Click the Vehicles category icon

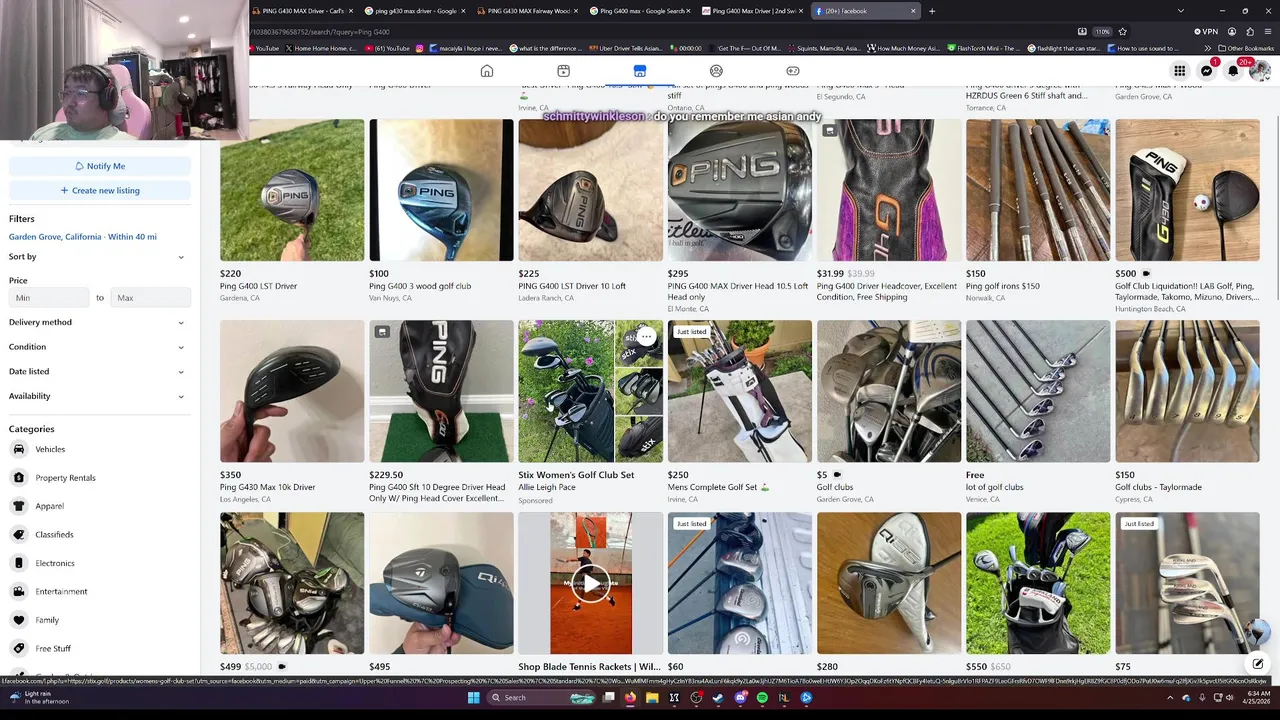(x=19, y=449)
